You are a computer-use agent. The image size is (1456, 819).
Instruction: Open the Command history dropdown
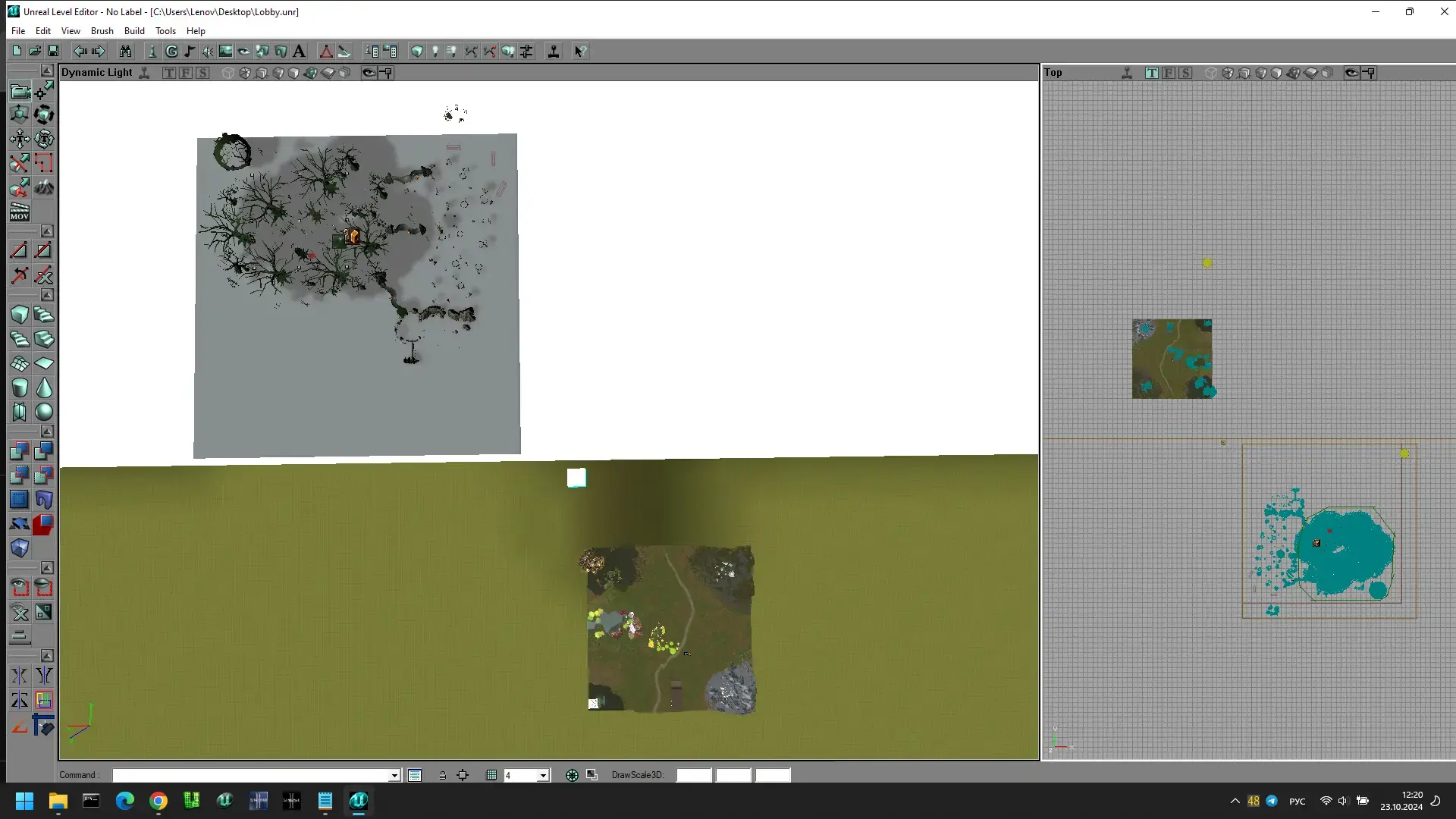tap(394, 775)
